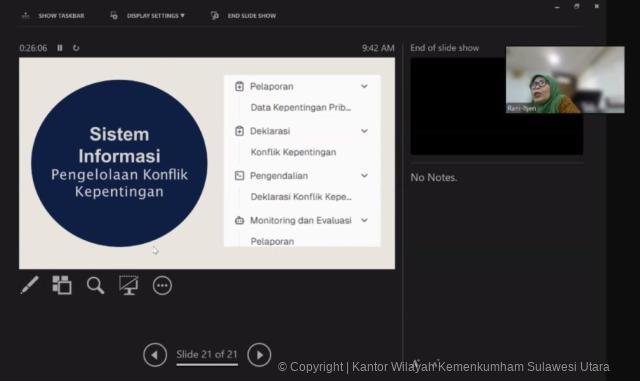Click End Slide Show
The height and width of the screenshot is (381, 640).
(244, 16)
